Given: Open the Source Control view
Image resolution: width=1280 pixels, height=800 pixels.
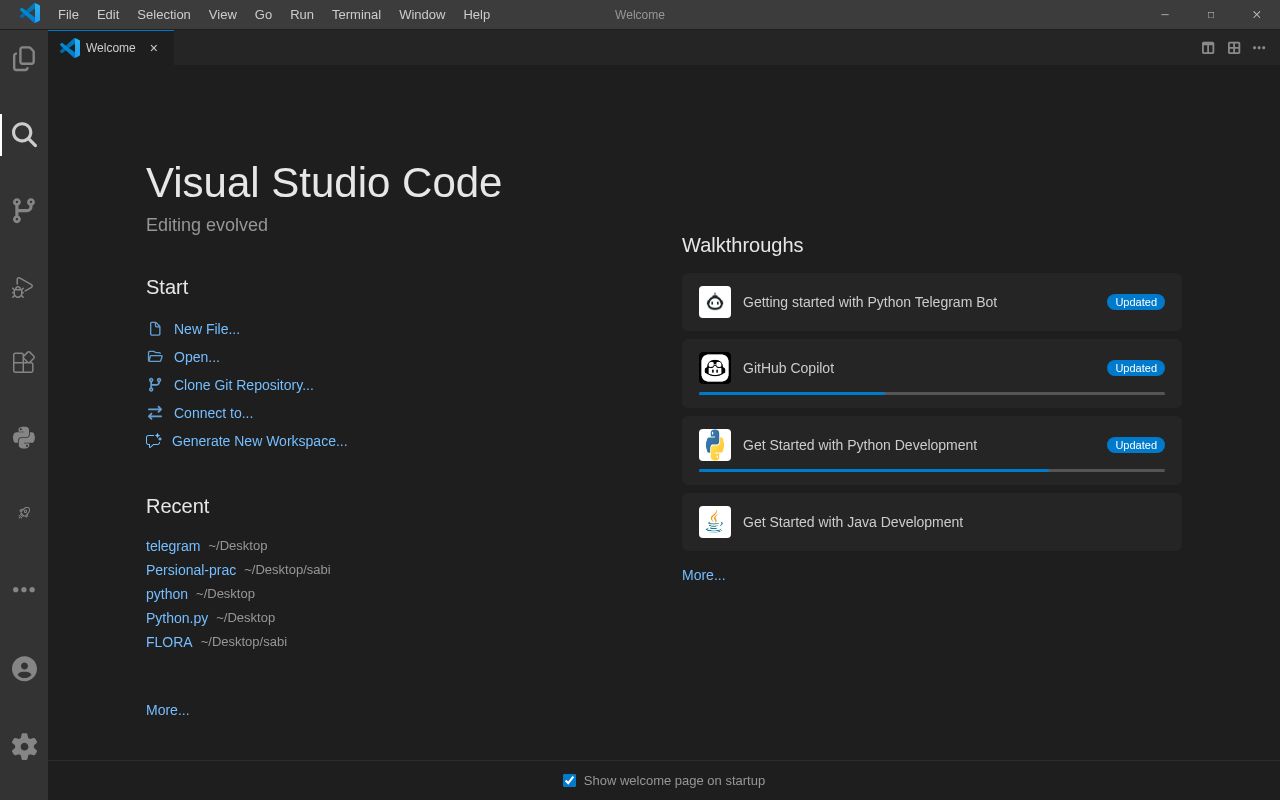Looking at the screenshot, I should pyautogui.click(x=24, y=211).
